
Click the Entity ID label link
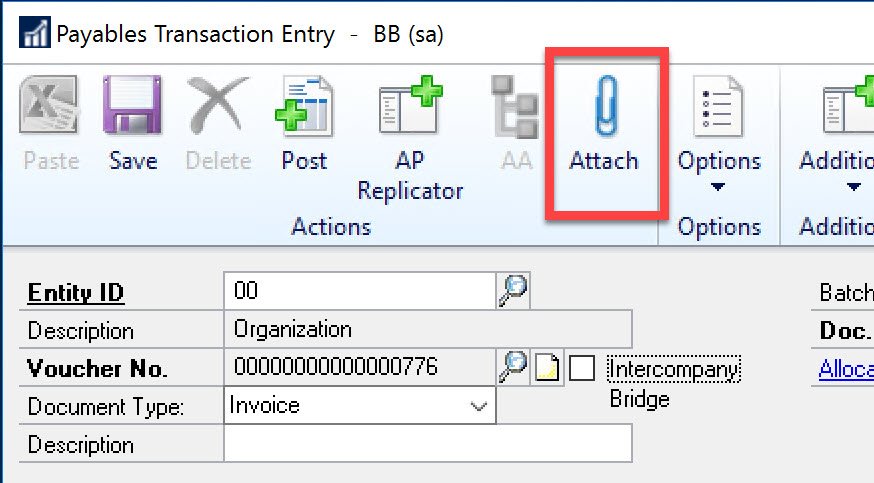pos(76,293)
